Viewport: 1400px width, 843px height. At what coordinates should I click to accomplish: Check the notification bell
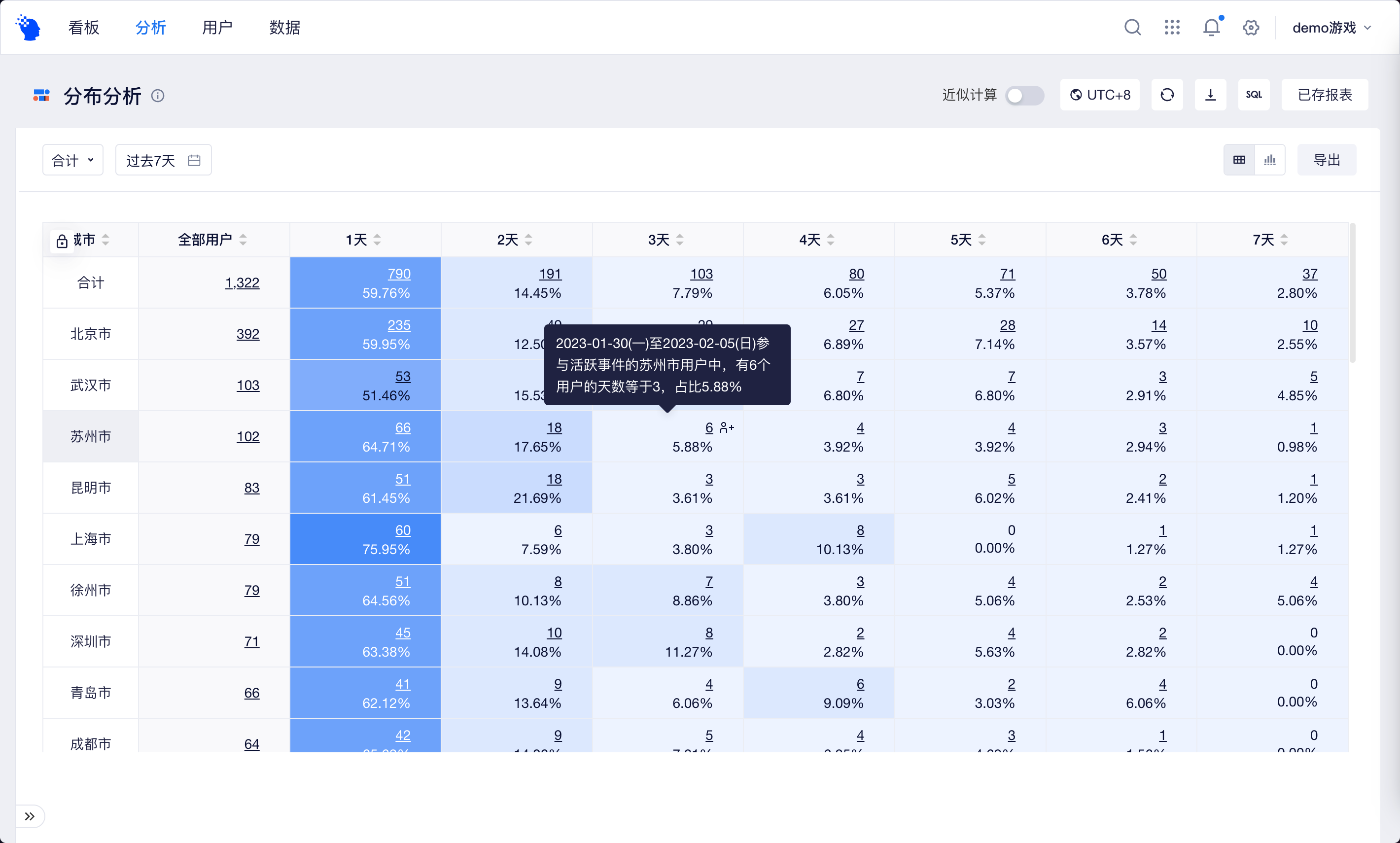(x=1210, y=27)
